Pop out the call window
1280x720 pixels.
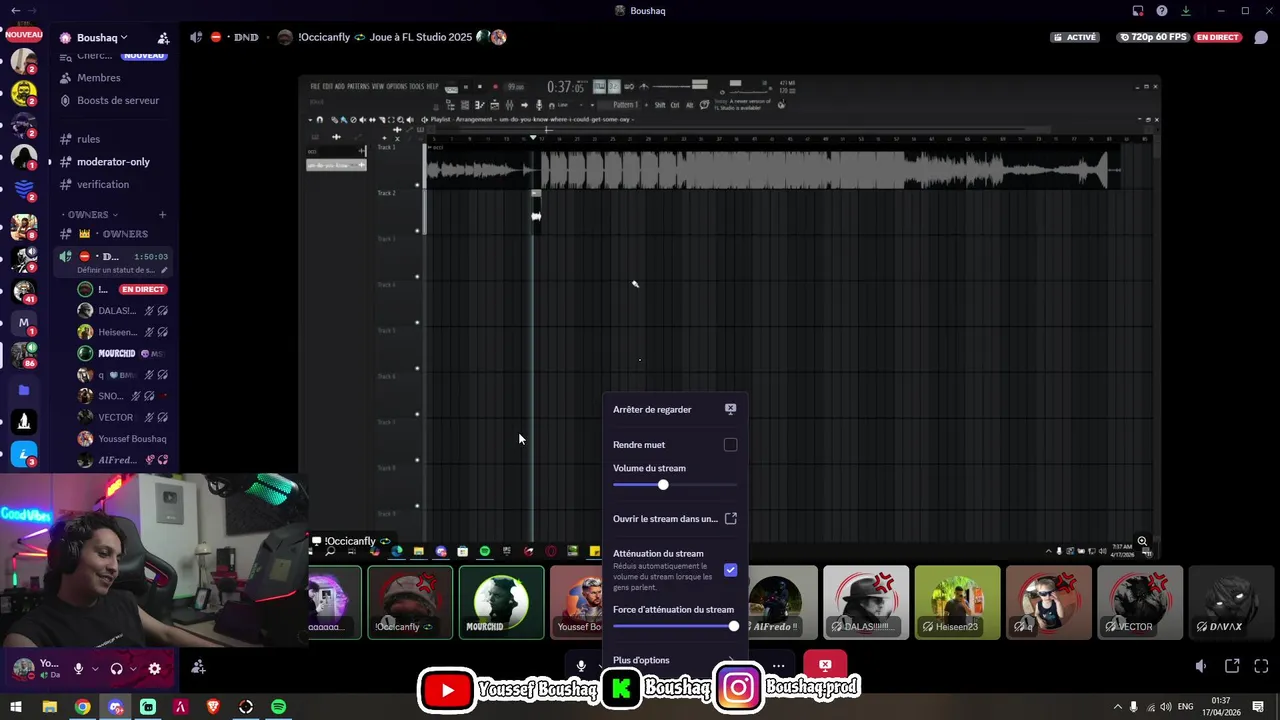[1232, 666]
